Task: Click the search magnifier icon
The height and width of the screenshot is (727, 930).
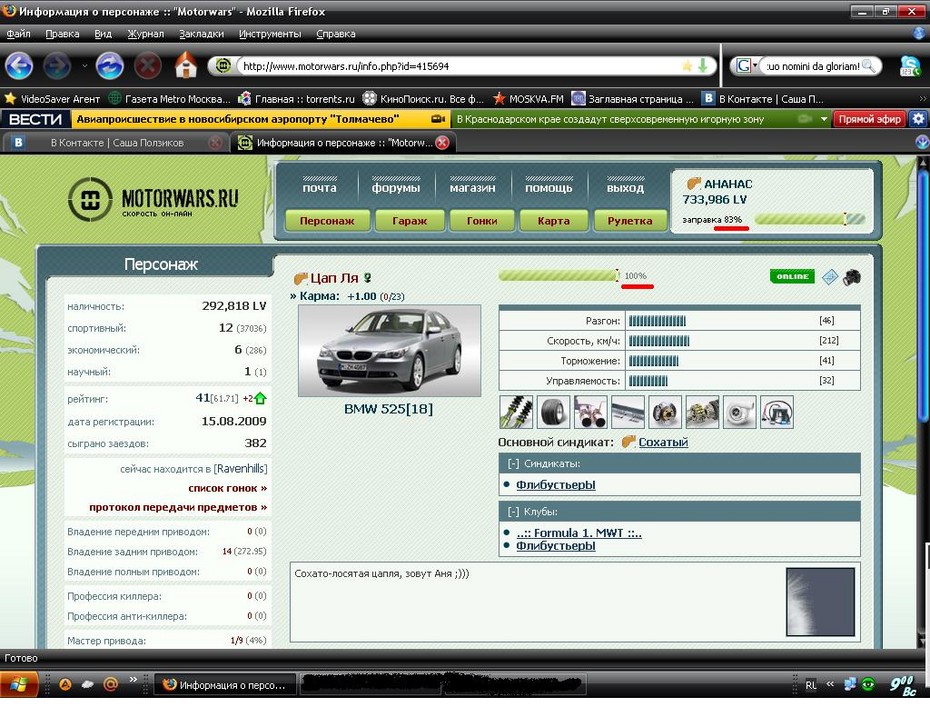Action: tap(868, 66)
